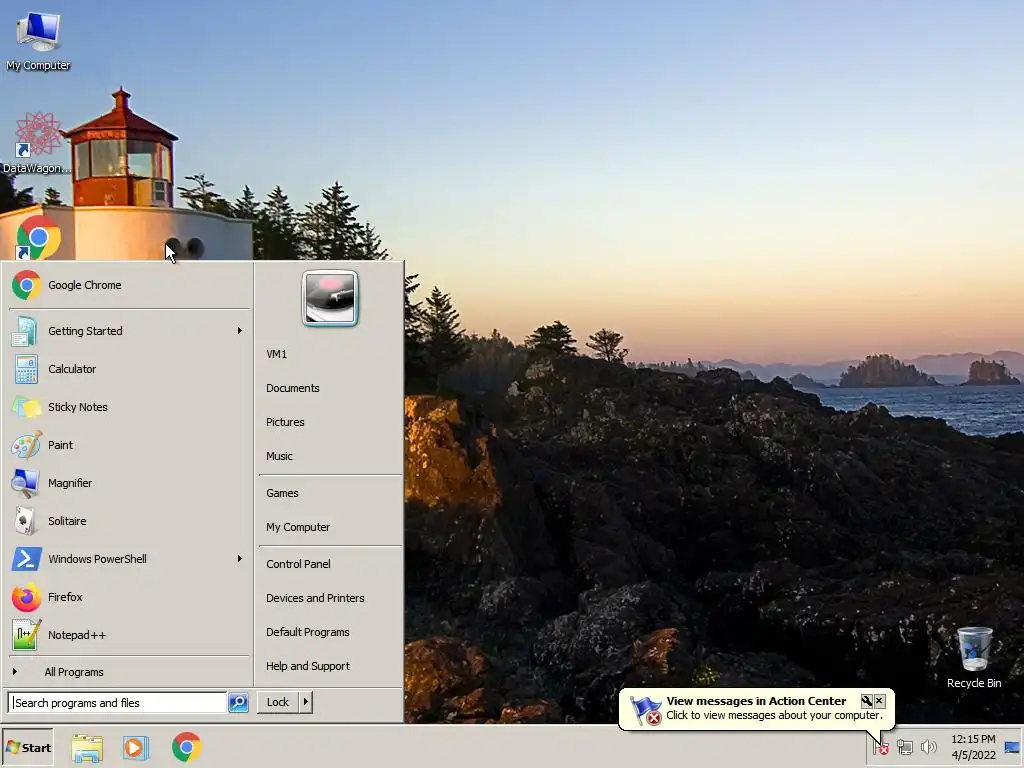The width and height of the screenshot is (1024, 768).
Task: Open notification options wrench in the balloon
Action: (x=867, y=701)
